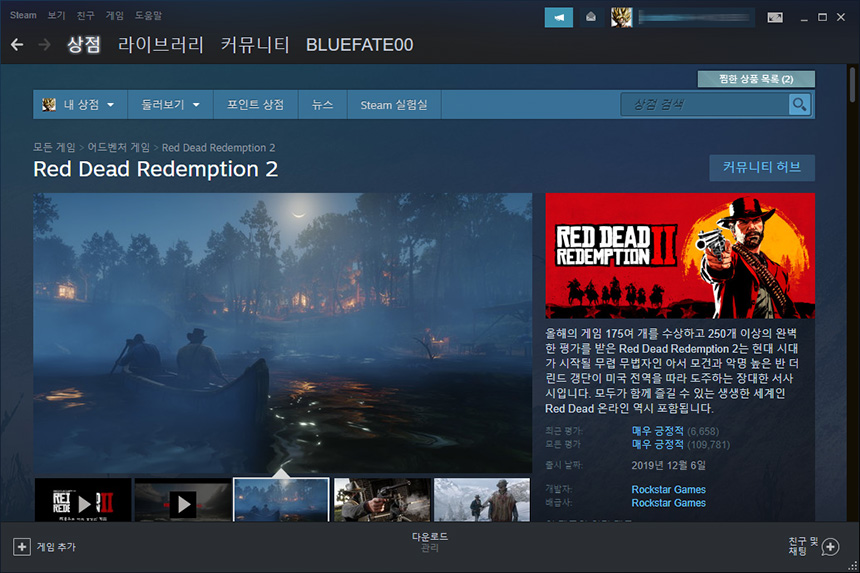Image resolution: width=860 pixels, height=573 pixels.
Task: Play the second dark trailer thumbnail
Action: point(183,501)
